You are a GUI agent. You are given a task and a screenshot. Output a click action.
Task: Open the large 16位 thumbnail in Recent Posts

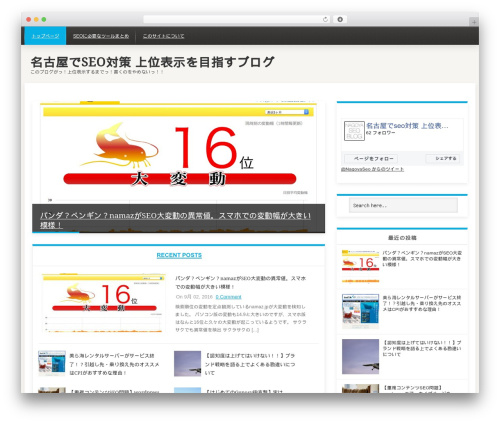[x=103, y=303]
